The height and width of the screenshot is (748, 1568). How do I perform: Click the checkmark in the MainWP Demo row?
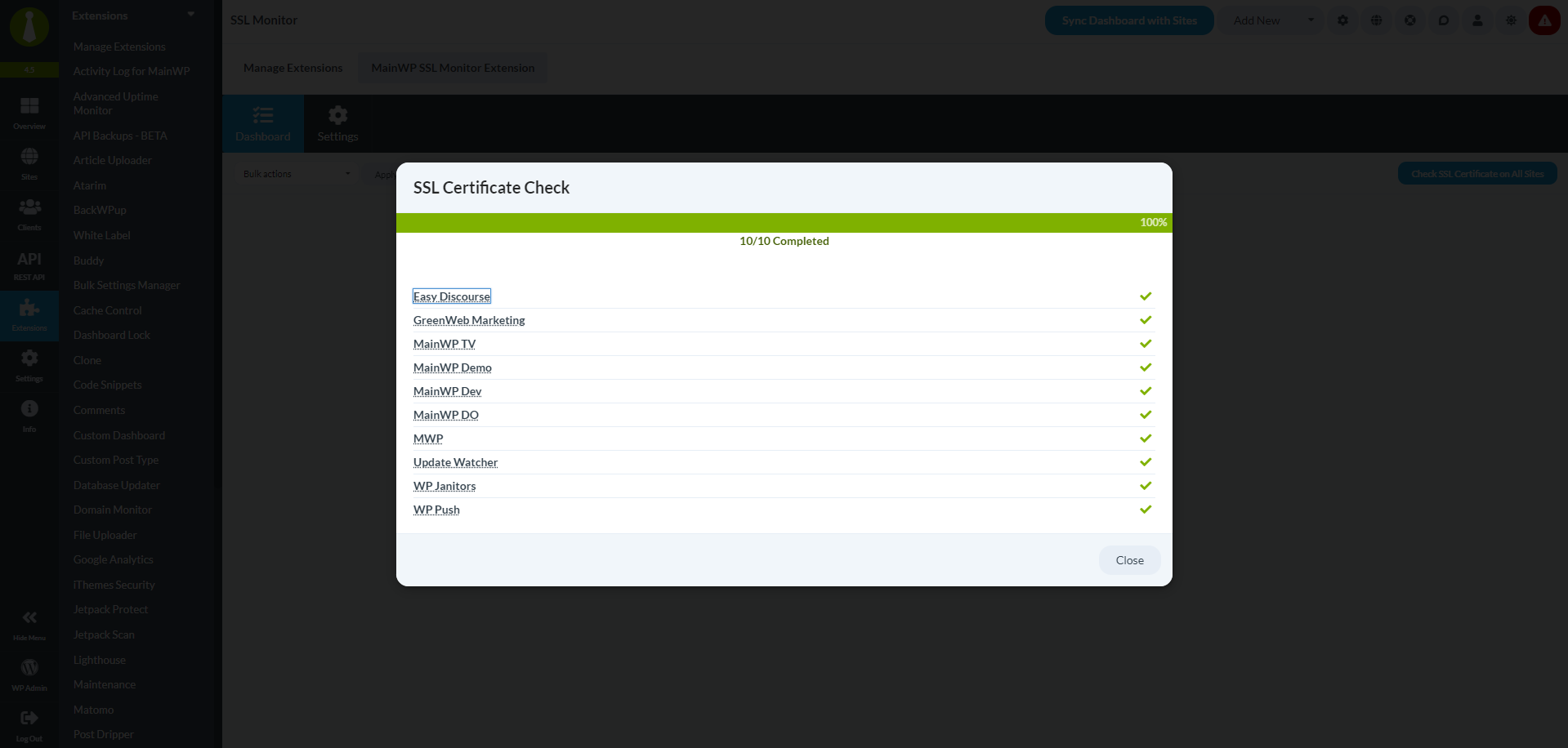pyautogui.click(x=1146, y=367)
